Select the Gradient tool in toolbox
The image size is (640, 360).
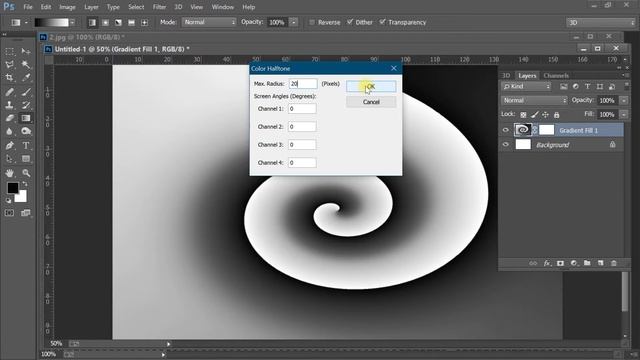point(26,118)
